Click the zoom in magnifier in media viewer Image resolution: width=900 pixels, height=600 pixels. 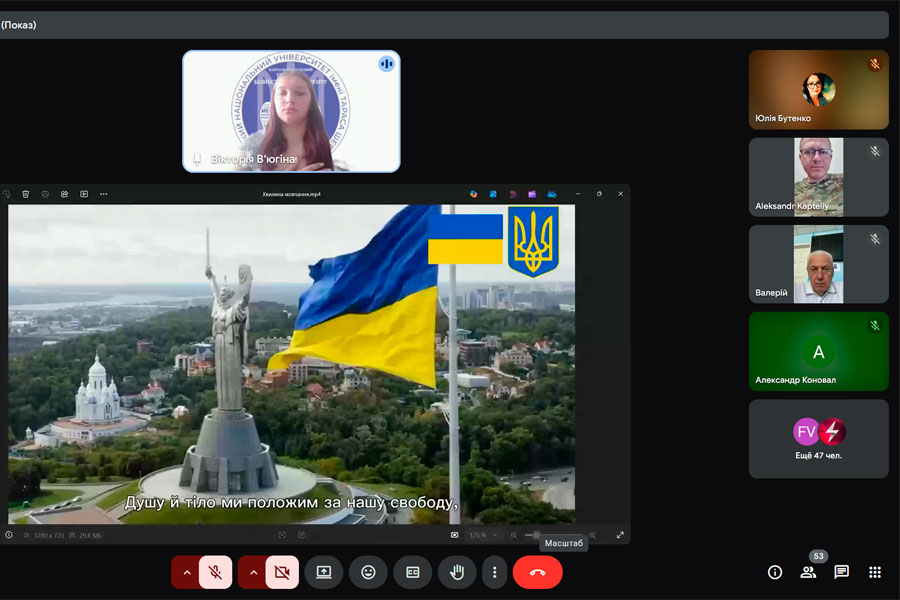(x=592, y=535)
